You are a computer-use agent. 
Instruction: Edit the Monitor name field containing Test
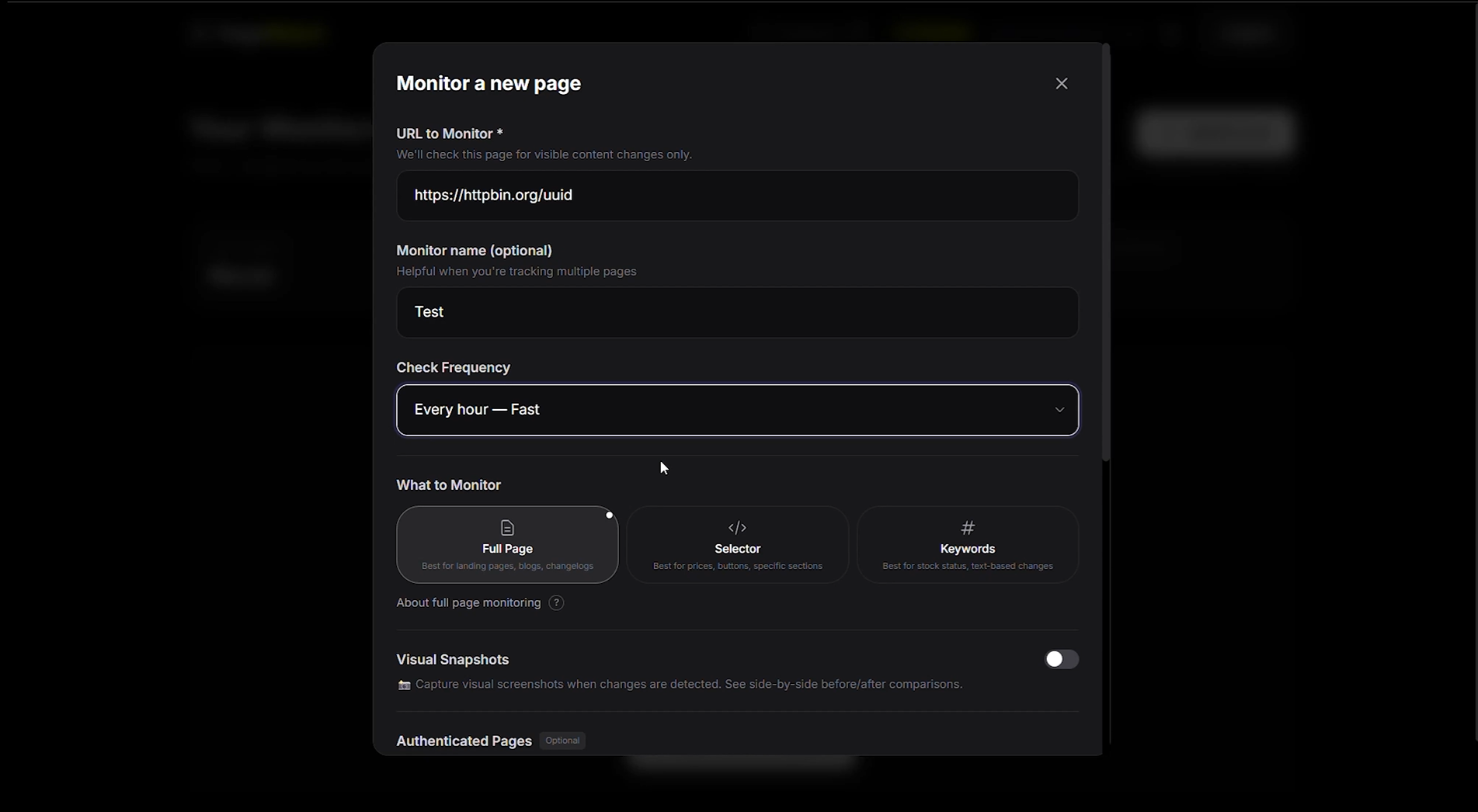click(737, 312)
